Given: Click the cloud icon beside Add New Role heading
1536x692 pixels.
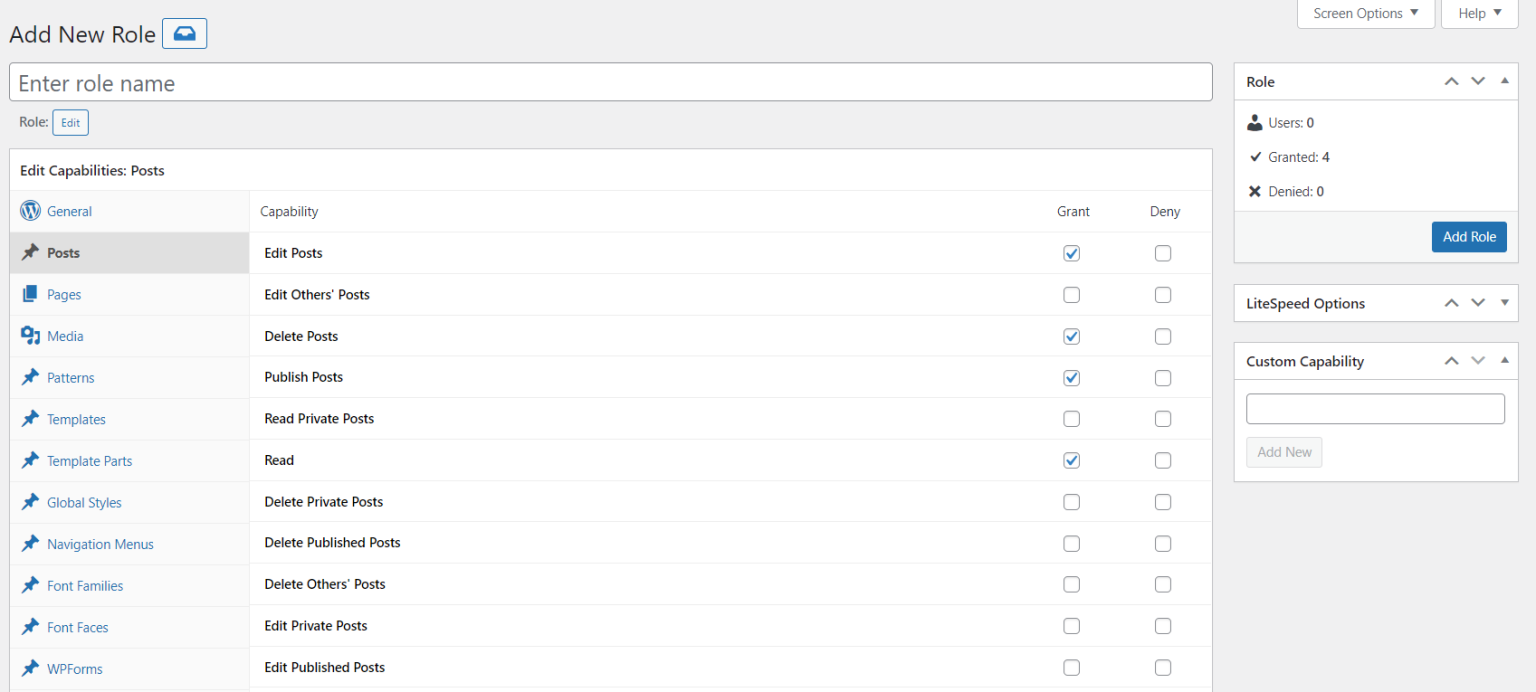Looking at the screenshot, I should [x=184, y=33].
